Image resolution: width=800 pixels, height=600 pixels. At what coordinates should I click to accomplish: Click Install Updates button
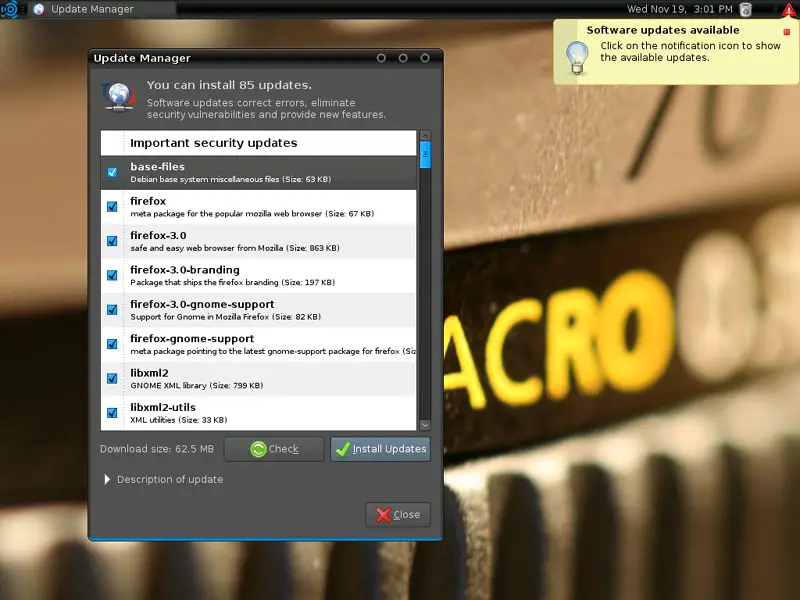coord(381,449)
